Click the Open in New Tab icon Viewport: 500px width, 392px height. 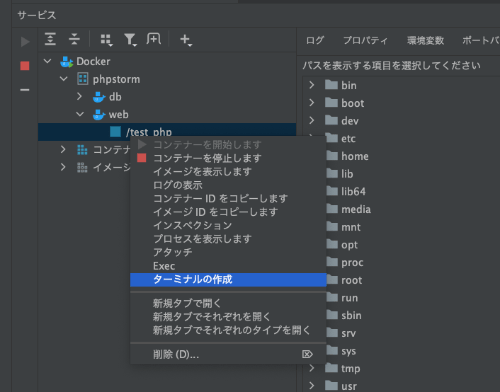pyautogui.click(x=154, y=39)
